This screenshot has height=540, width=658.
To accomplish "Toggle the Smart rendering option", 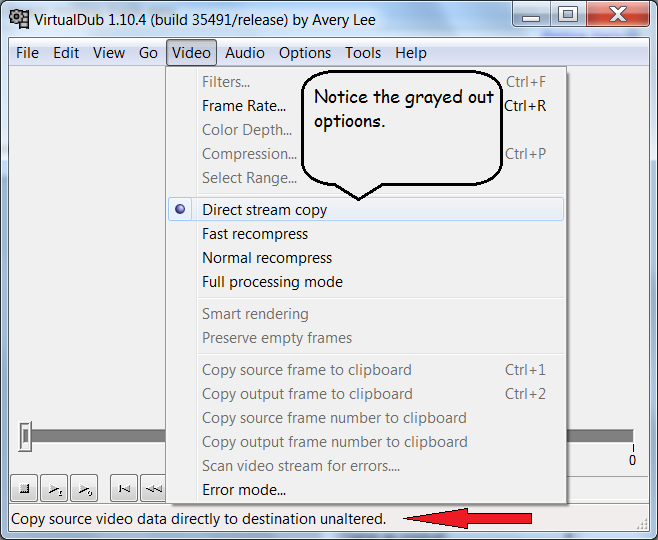I will (x=366, y=314).
